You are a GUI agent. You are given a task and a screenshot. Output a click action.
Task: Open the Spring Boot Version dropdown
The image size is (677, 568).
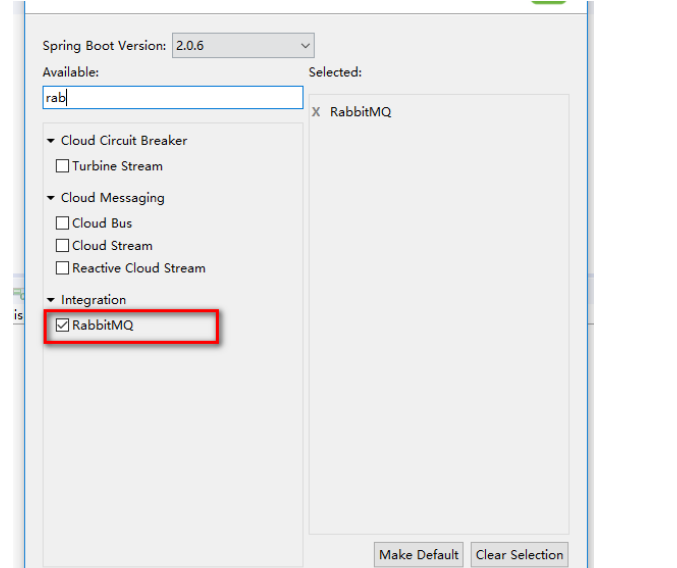click(243, 45)
